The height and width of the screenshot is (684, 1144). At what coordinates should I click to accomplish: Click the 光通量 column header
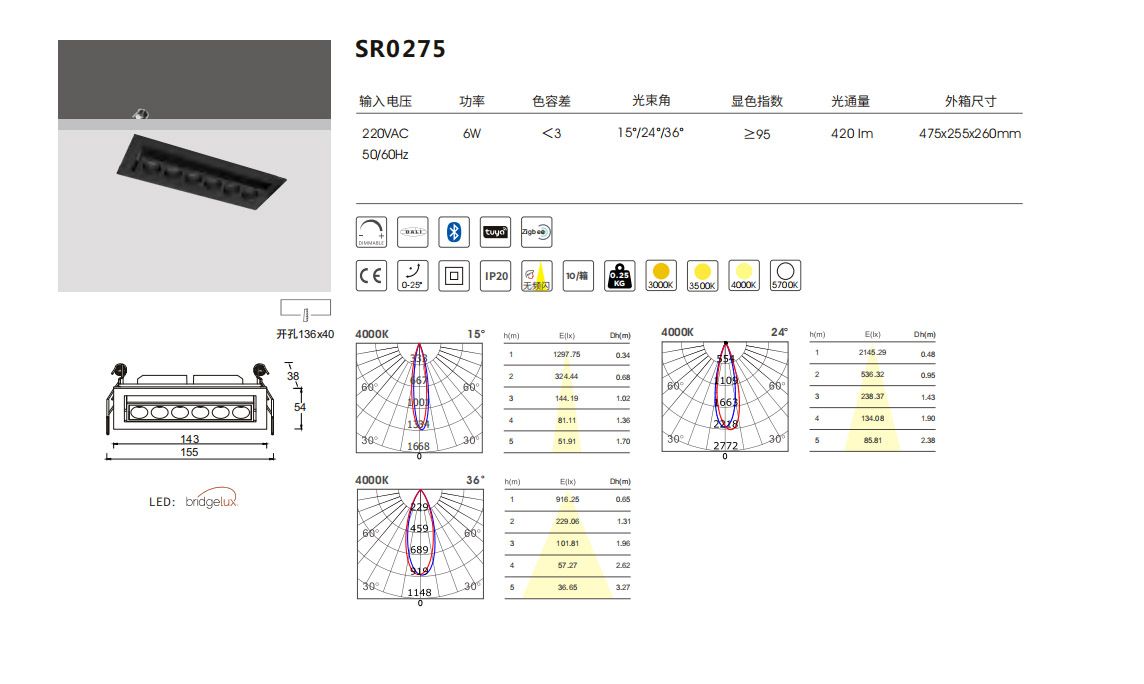pos(851,101)
